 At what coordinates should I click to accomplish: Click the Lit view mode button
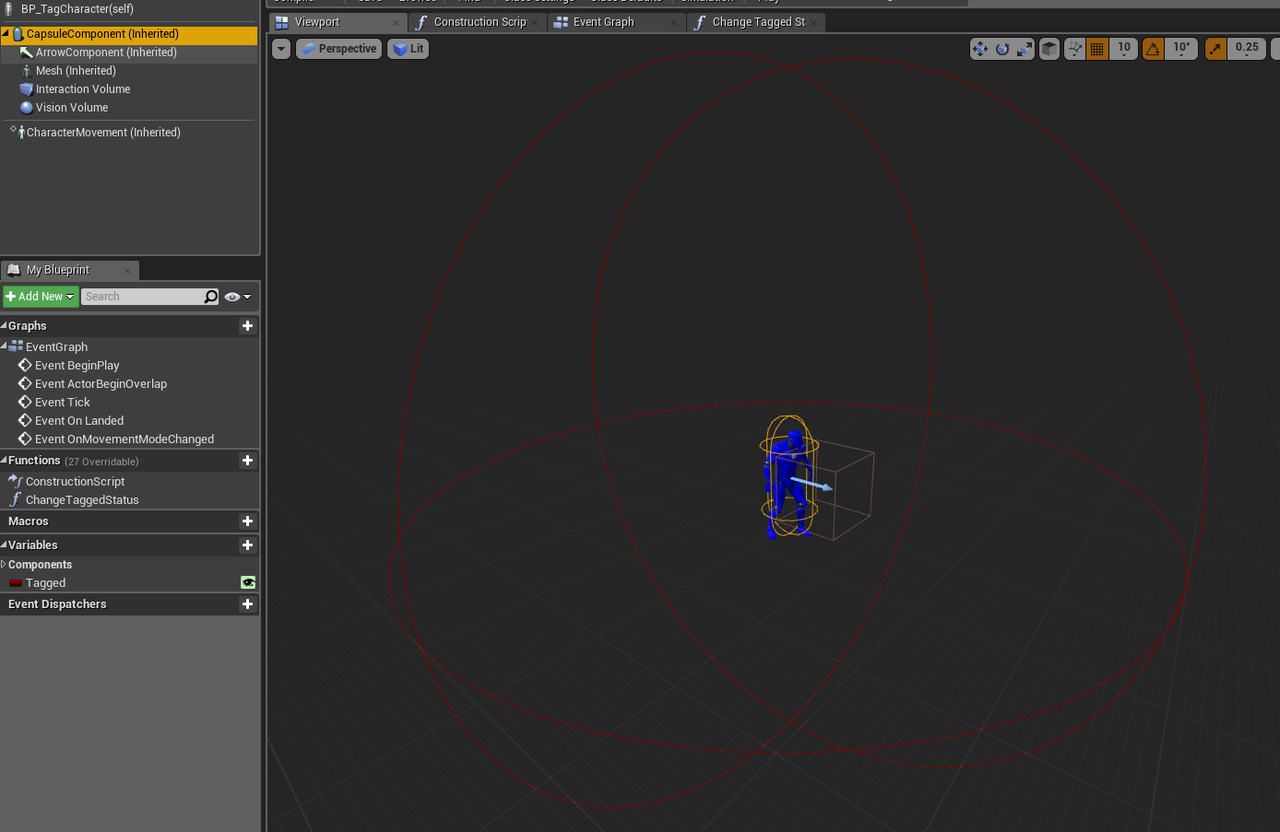pos(408,48)
